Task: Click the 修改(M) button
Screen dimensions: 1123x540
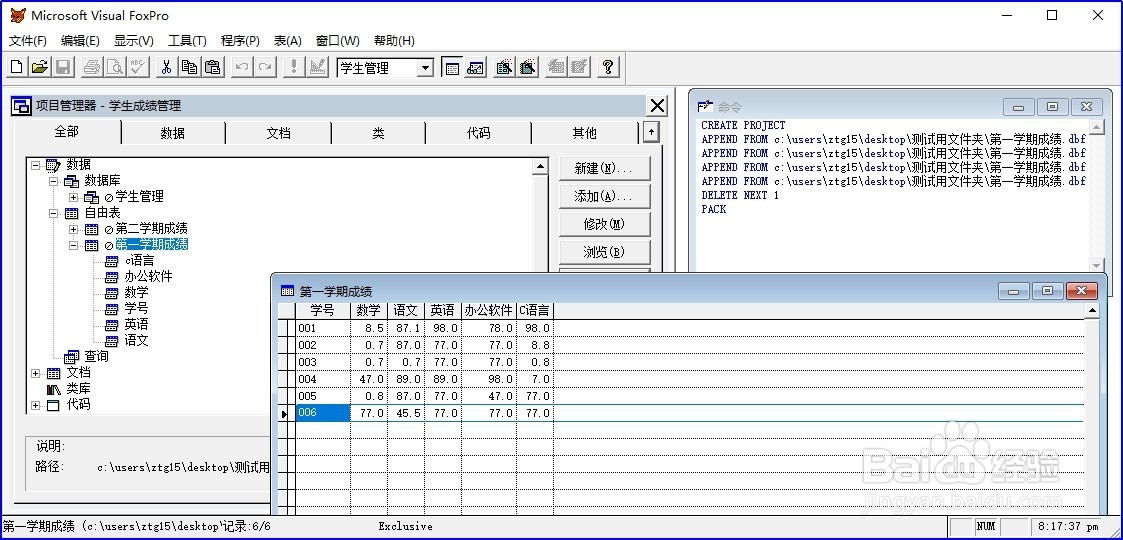Action: (604, 224)
